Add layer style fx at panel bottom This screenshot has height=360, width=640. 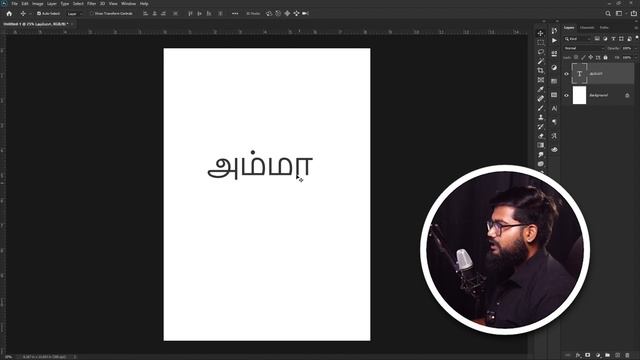click(x=578, y=356)
